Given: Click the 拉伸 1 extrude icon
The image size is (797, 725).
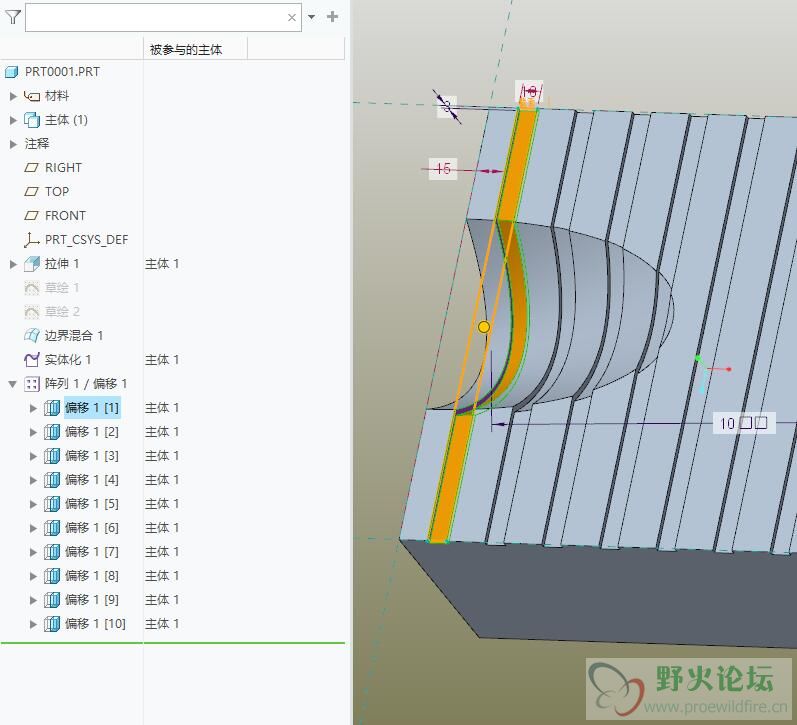Looking at the screenshot, I should (x=32, y=264).
